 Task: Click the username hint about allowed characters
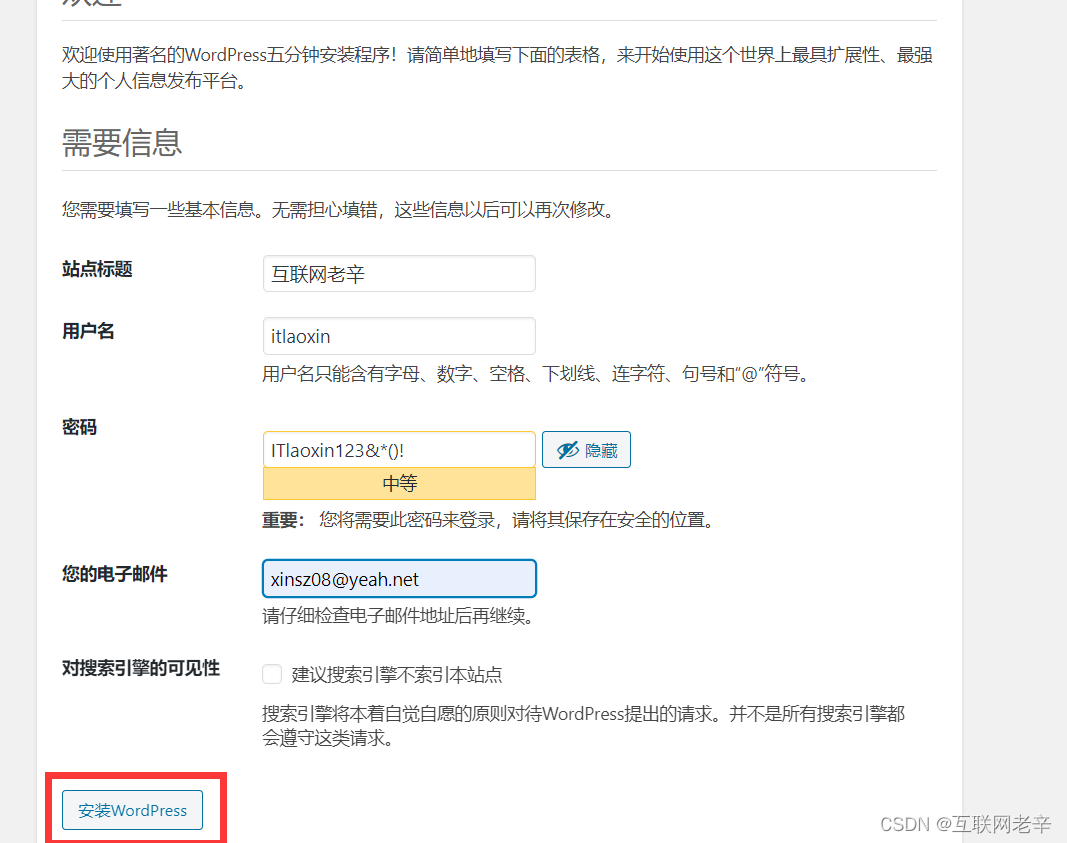tap(538, 374)
